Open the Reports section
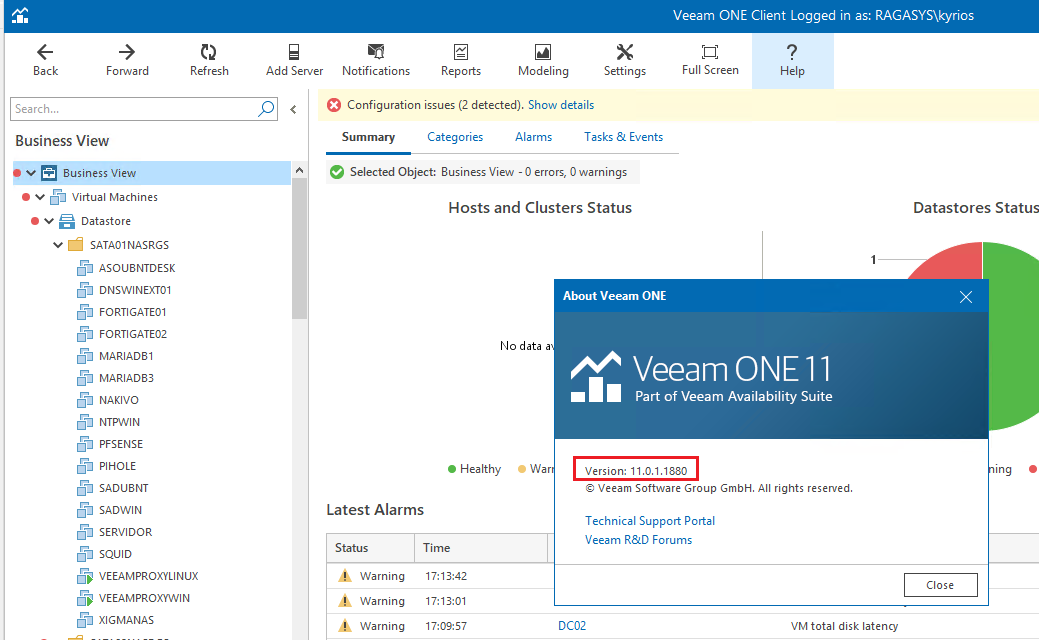 click(x=460, y=60)
